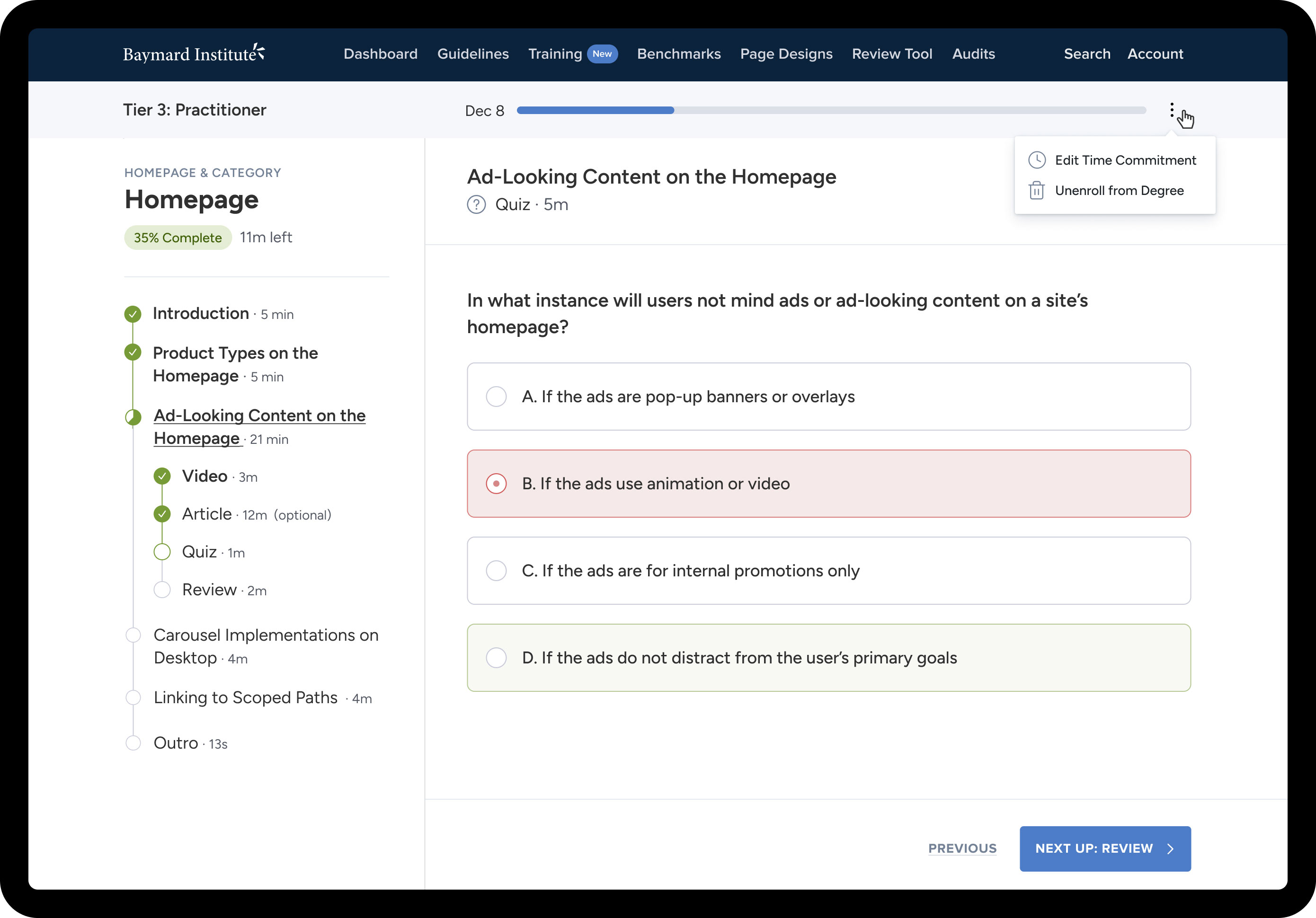The height and width of the screenshot is (918, 1316).
Task: Click the empty circle beside Outro
Action: (x=133, y=743)
